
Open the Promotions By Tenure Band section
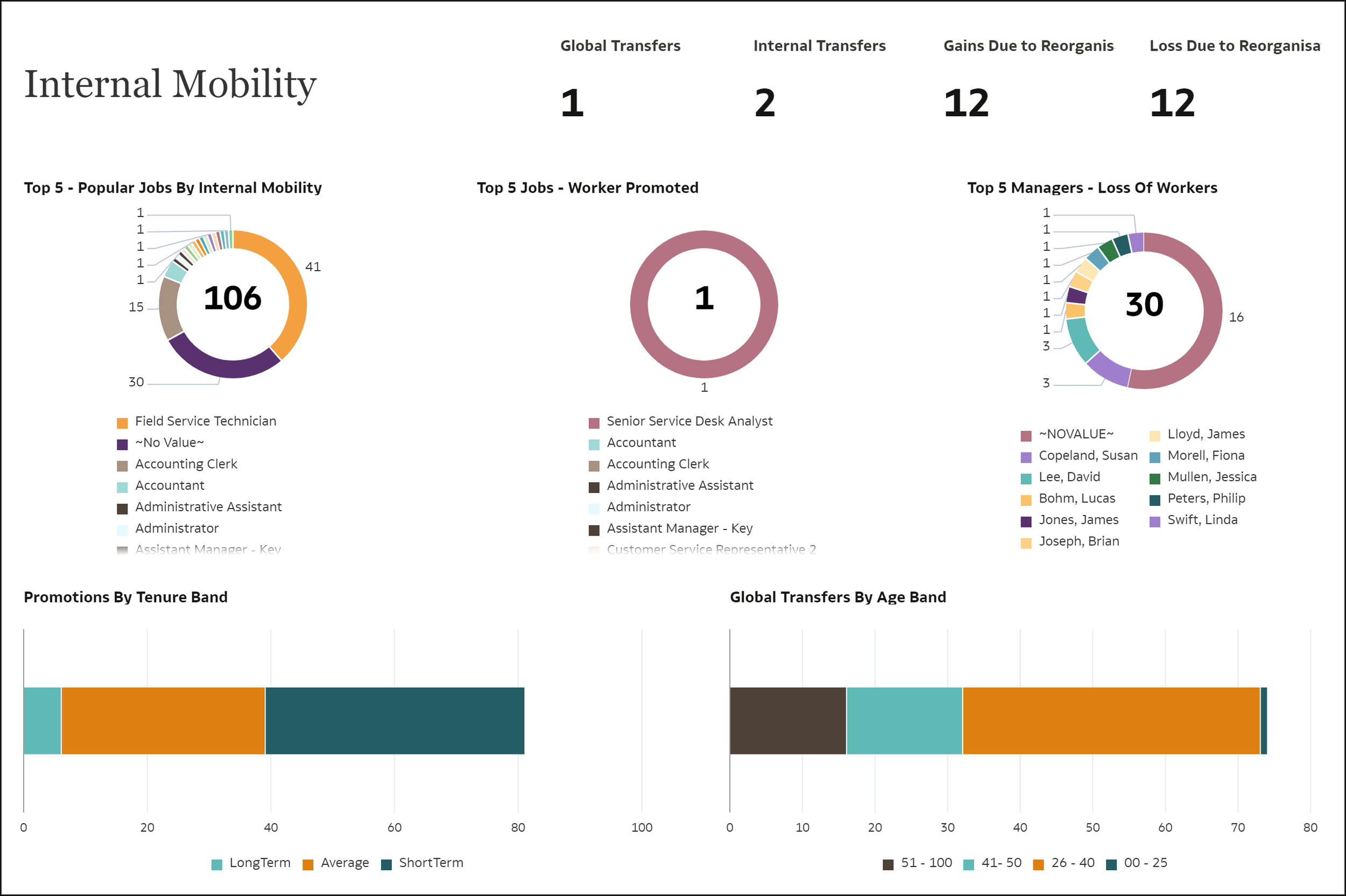pyautogui.click(x=125, y=597)
